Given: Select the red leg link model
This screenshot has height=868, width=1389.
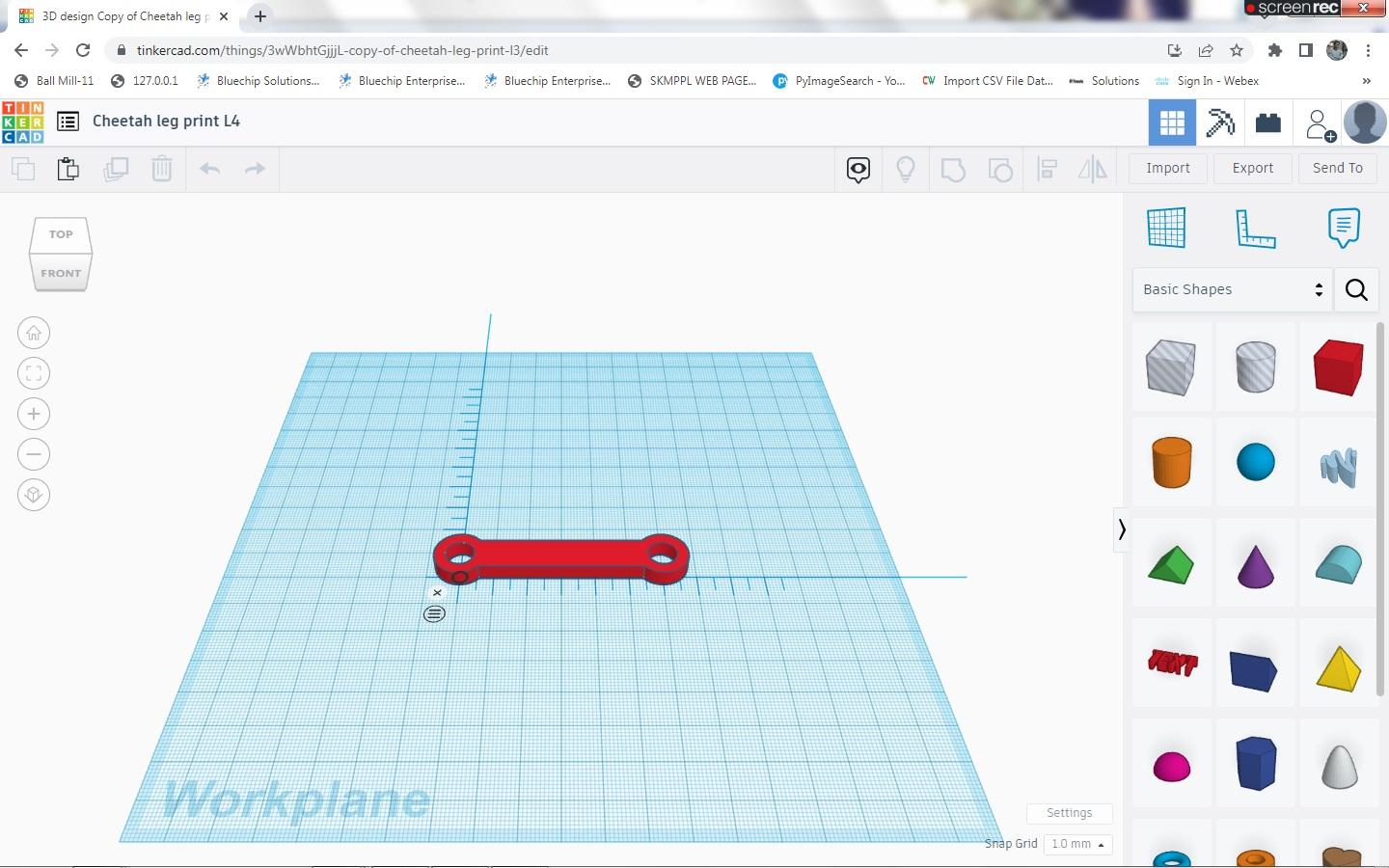Looking at the screenshot, I should pos(561,559).
